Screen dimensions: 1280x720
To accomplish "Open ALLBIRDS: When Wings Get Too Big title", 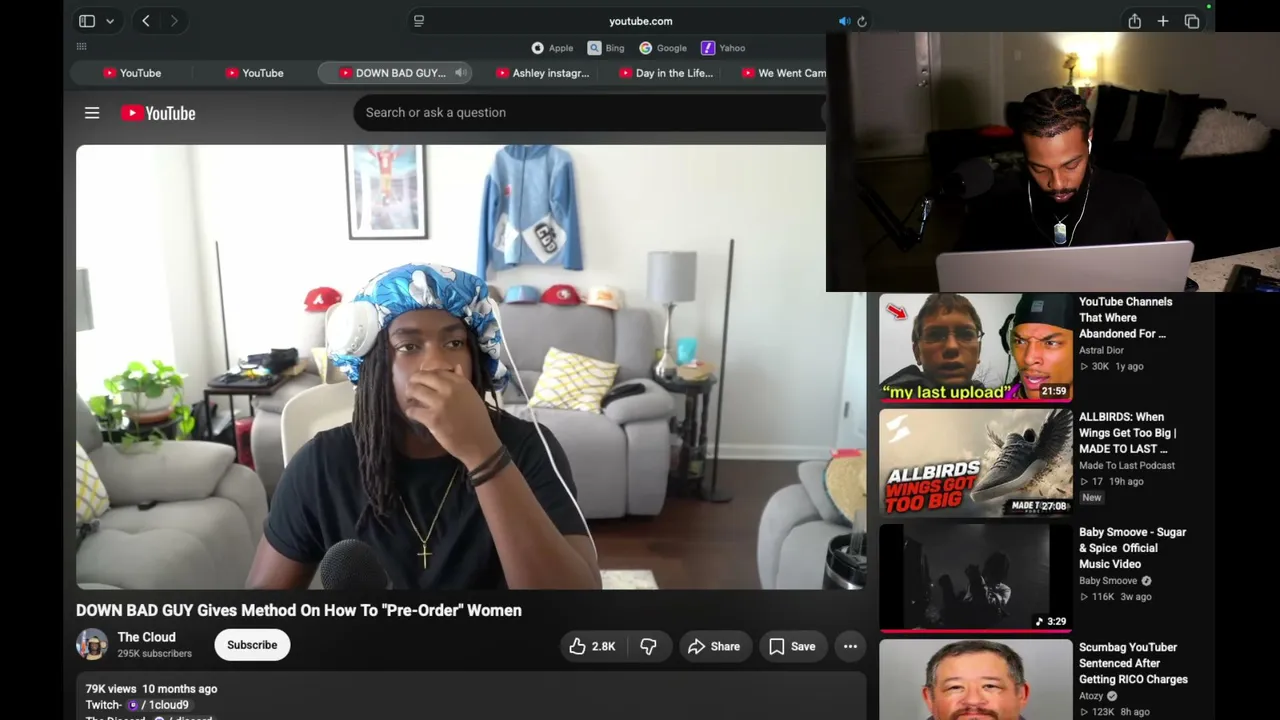I will tap(1127, 432).
